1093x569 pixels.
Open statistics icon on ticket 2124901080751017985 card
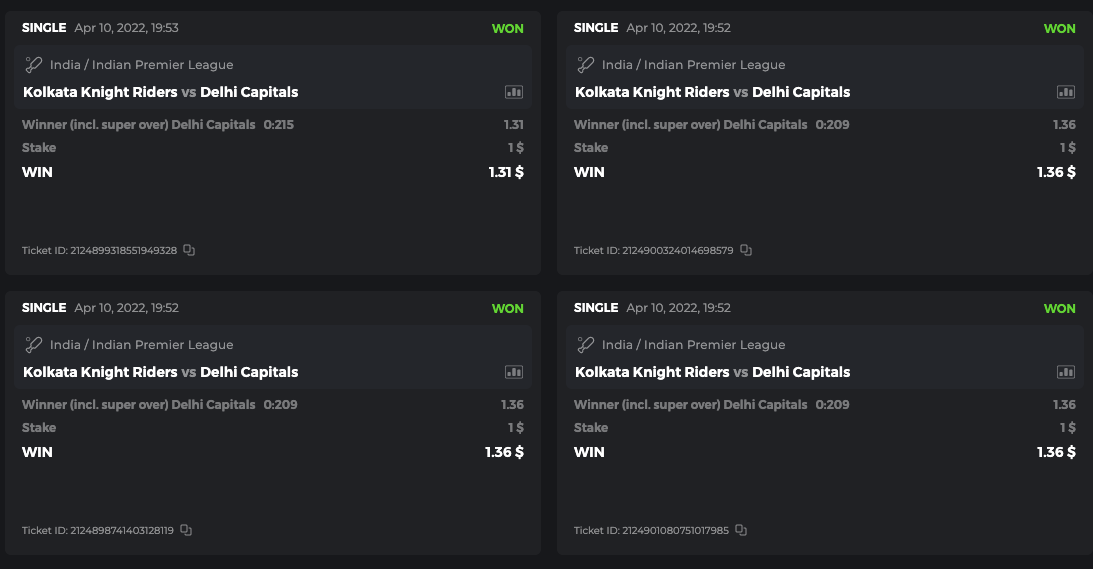coord(1066,372)
